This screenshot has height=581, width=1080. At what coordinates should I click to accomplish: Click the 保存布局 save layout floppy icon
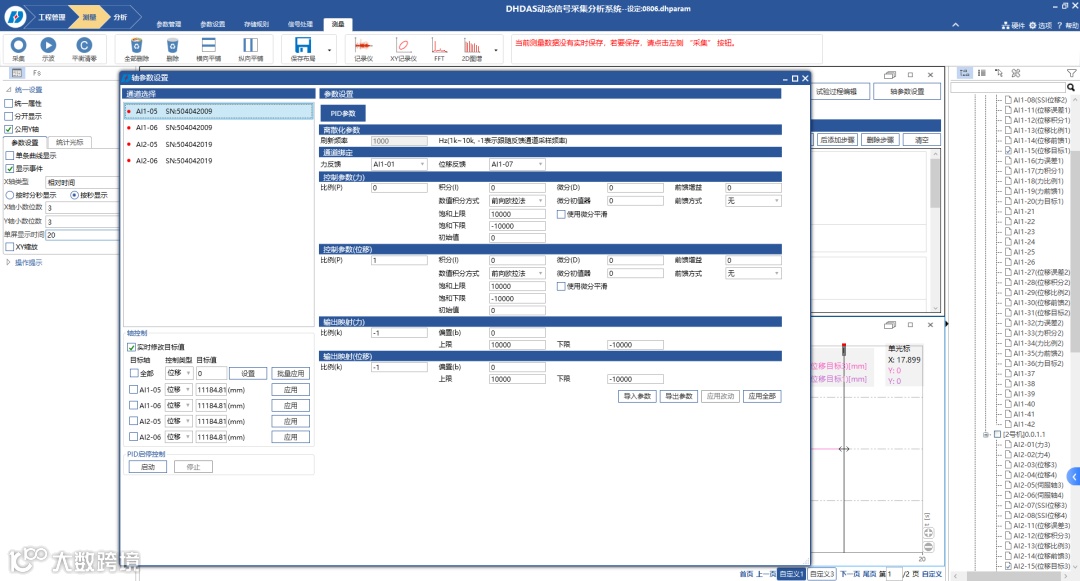(303, 45)
